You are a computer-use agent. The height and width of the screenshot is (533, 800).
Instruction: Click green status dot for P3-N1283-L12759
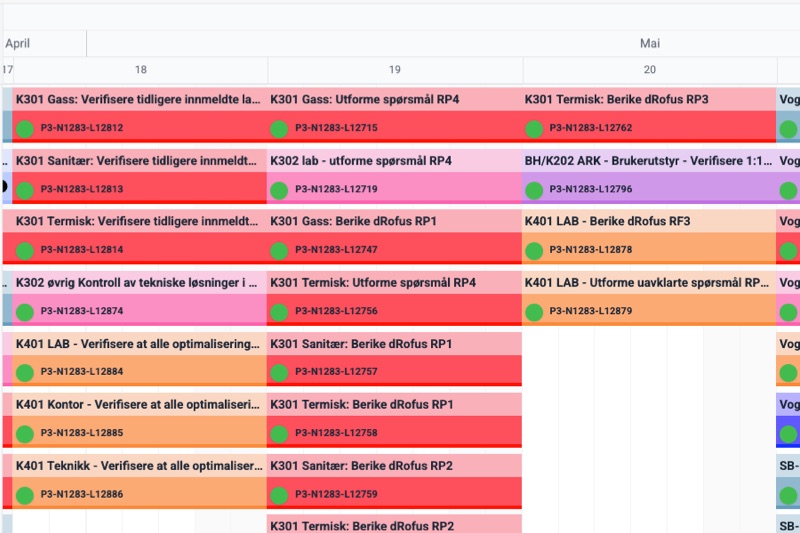279,495
